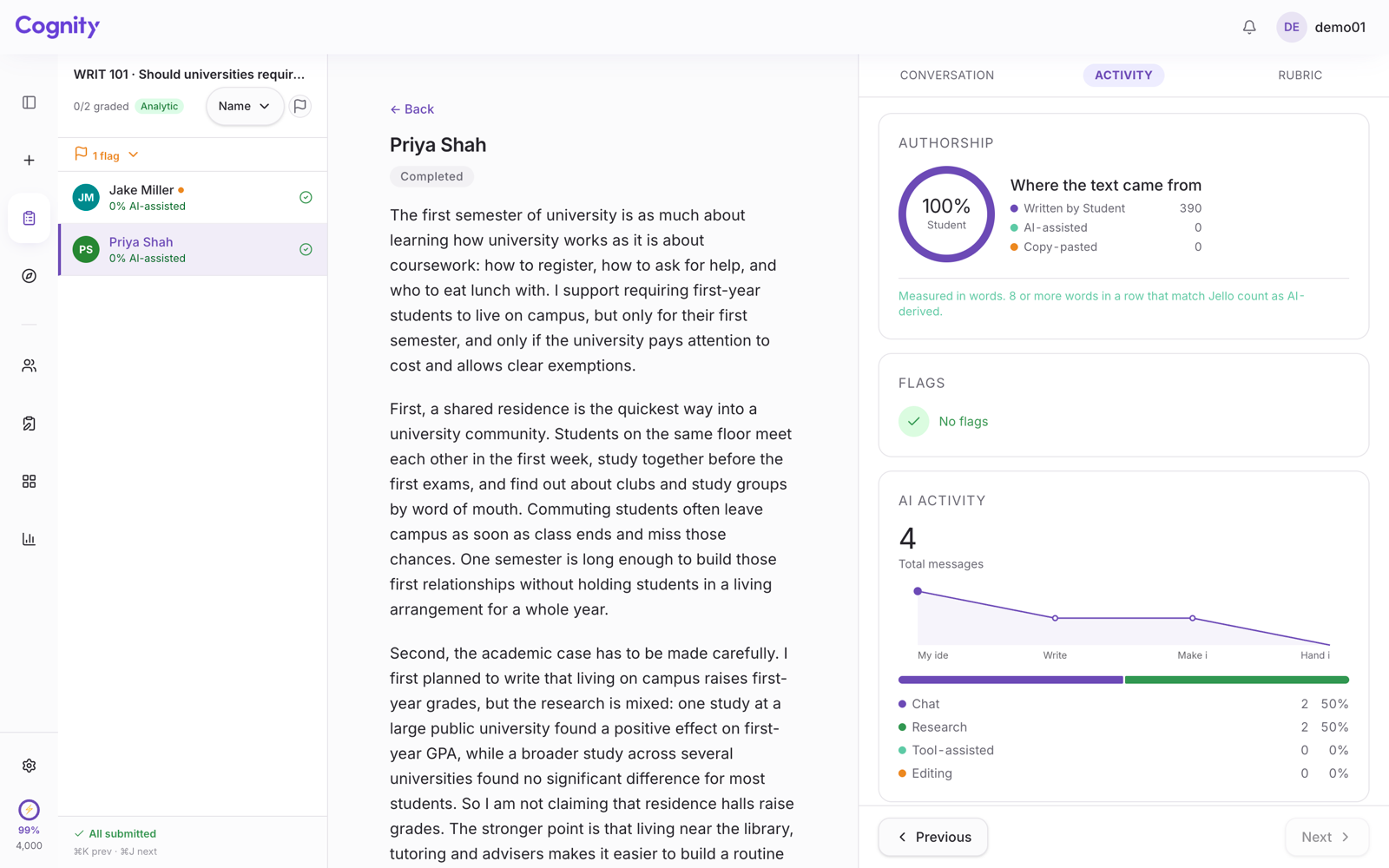1389x868 pixels.
Task: Open the people icon in sidebar
Action: (29, 365)
